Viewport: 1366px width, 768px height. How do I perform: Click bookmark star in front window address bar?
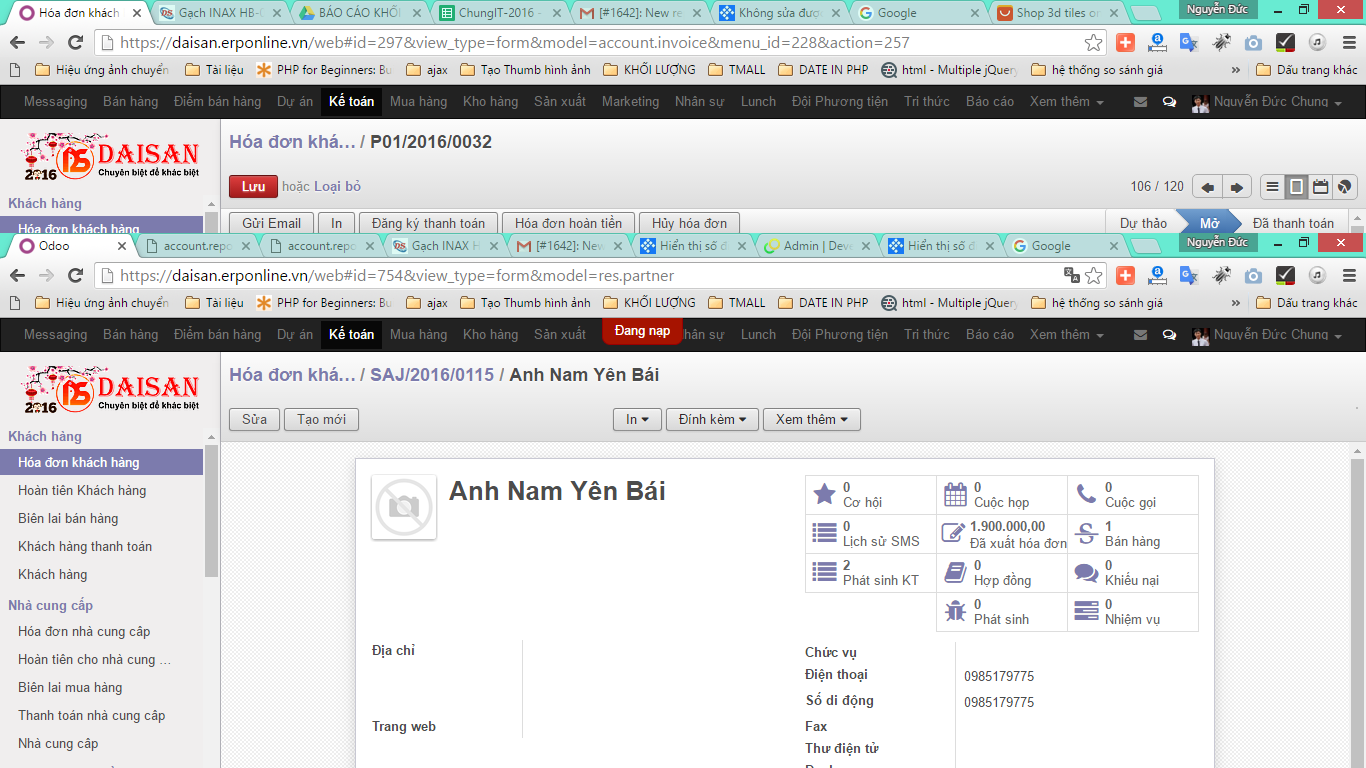coord(1094,275)
